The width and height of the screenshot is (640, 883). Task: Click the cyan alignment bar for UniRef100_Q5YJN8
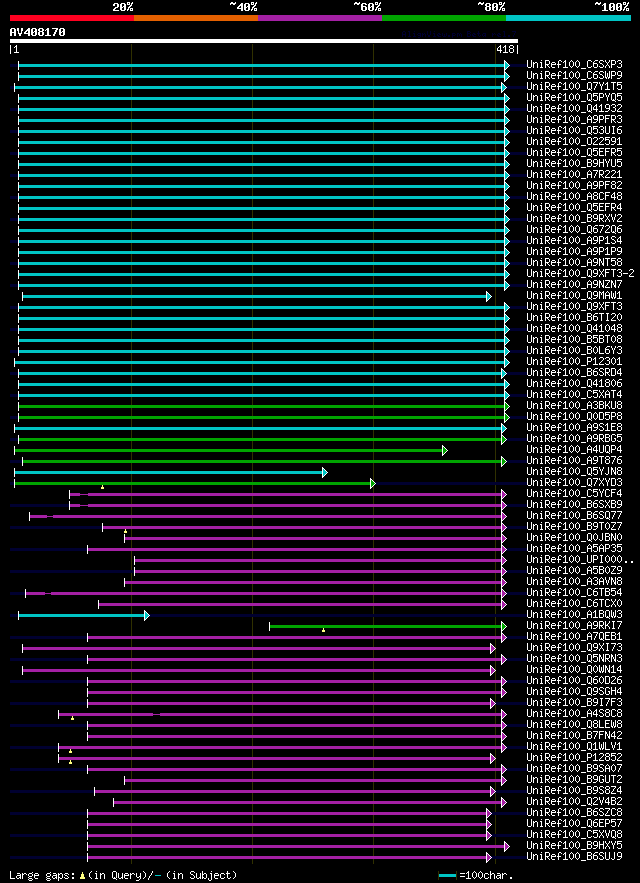click(170, 472)
